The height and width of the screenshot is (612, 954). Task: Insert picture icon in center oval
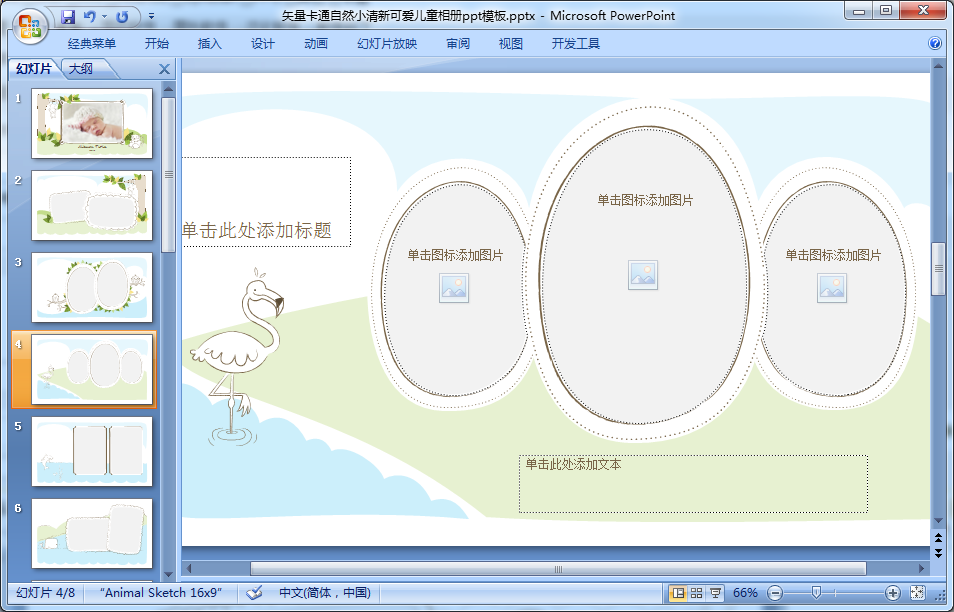[643, 274]
